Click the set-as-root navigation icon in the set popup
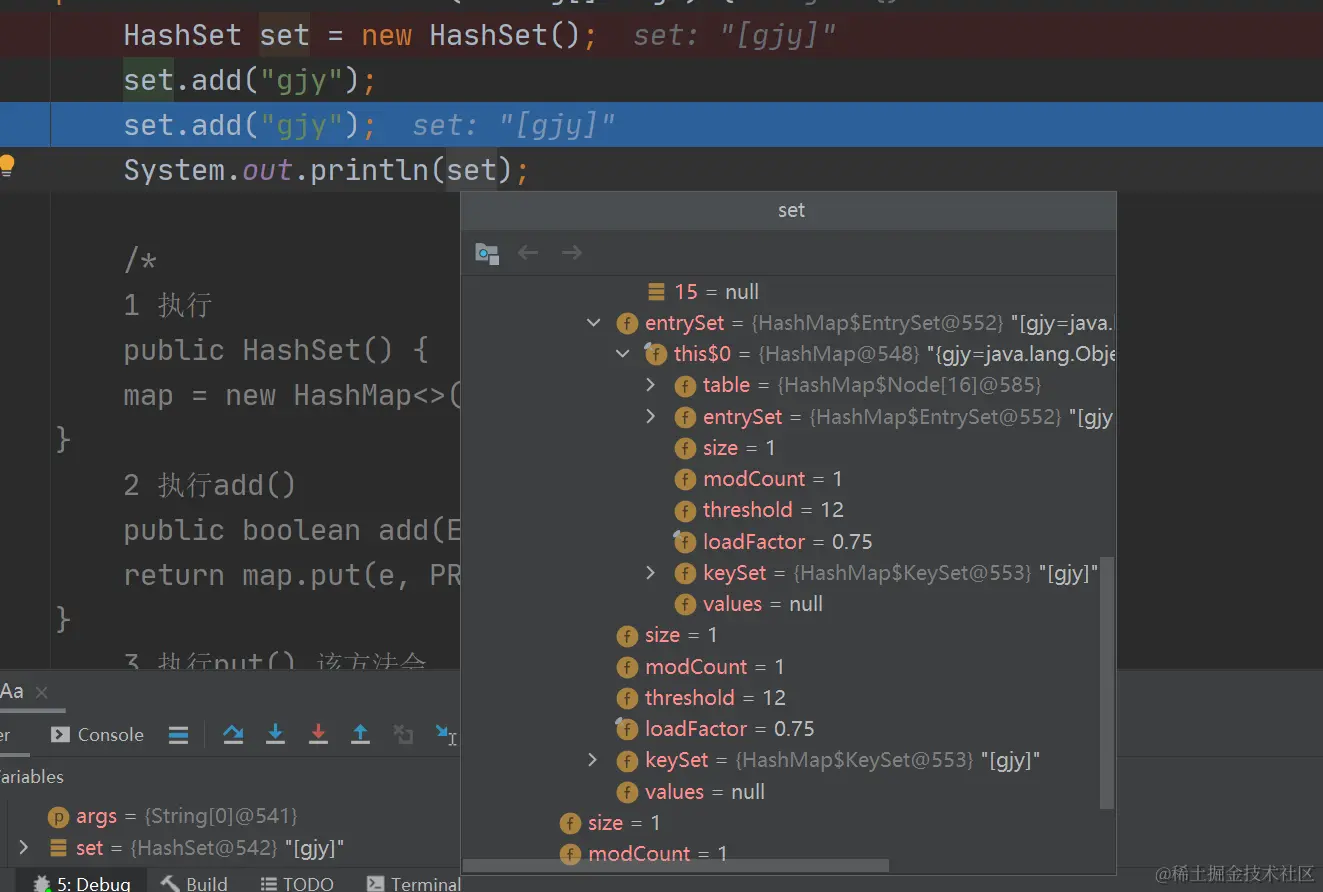This screenshot has height=892, width=1323. point(487,253)
